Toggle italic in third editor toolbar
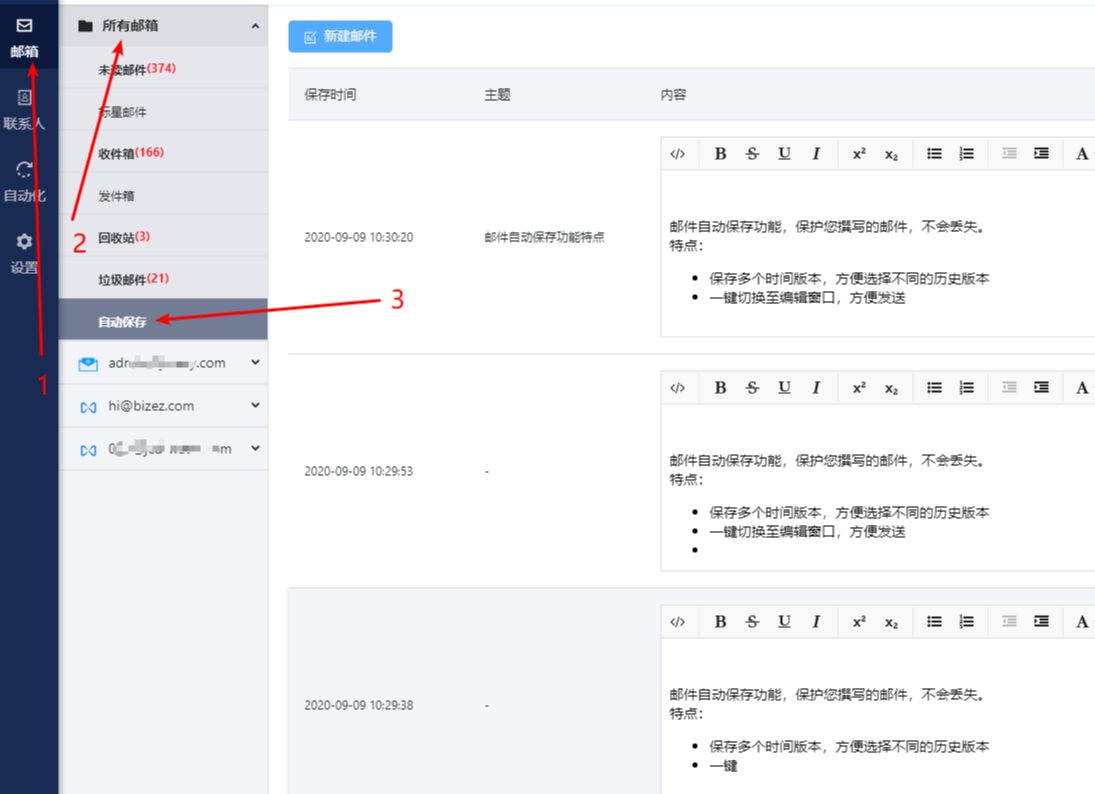 pyautogui.click(x=816, y=622)
